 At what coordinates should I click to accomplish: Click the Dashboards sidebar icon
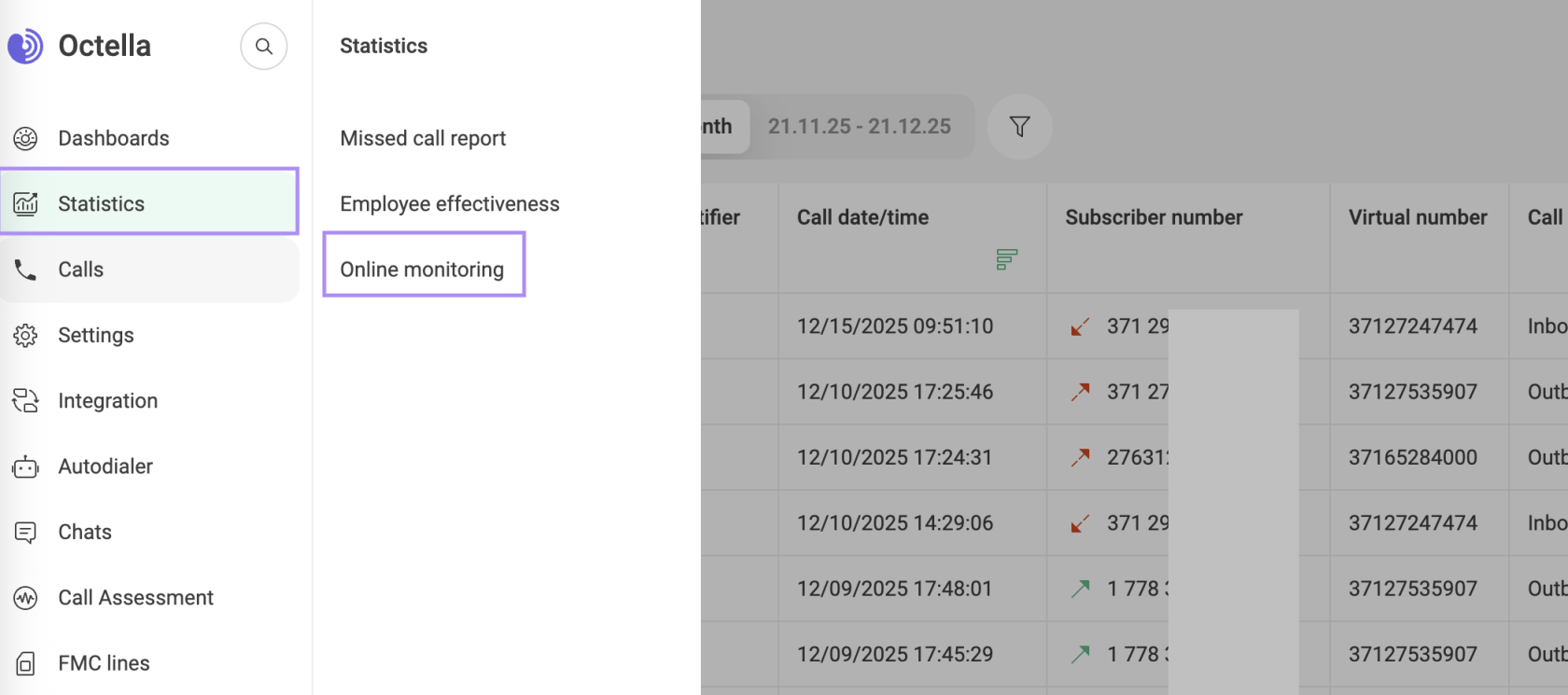click(x=25, y=139)
